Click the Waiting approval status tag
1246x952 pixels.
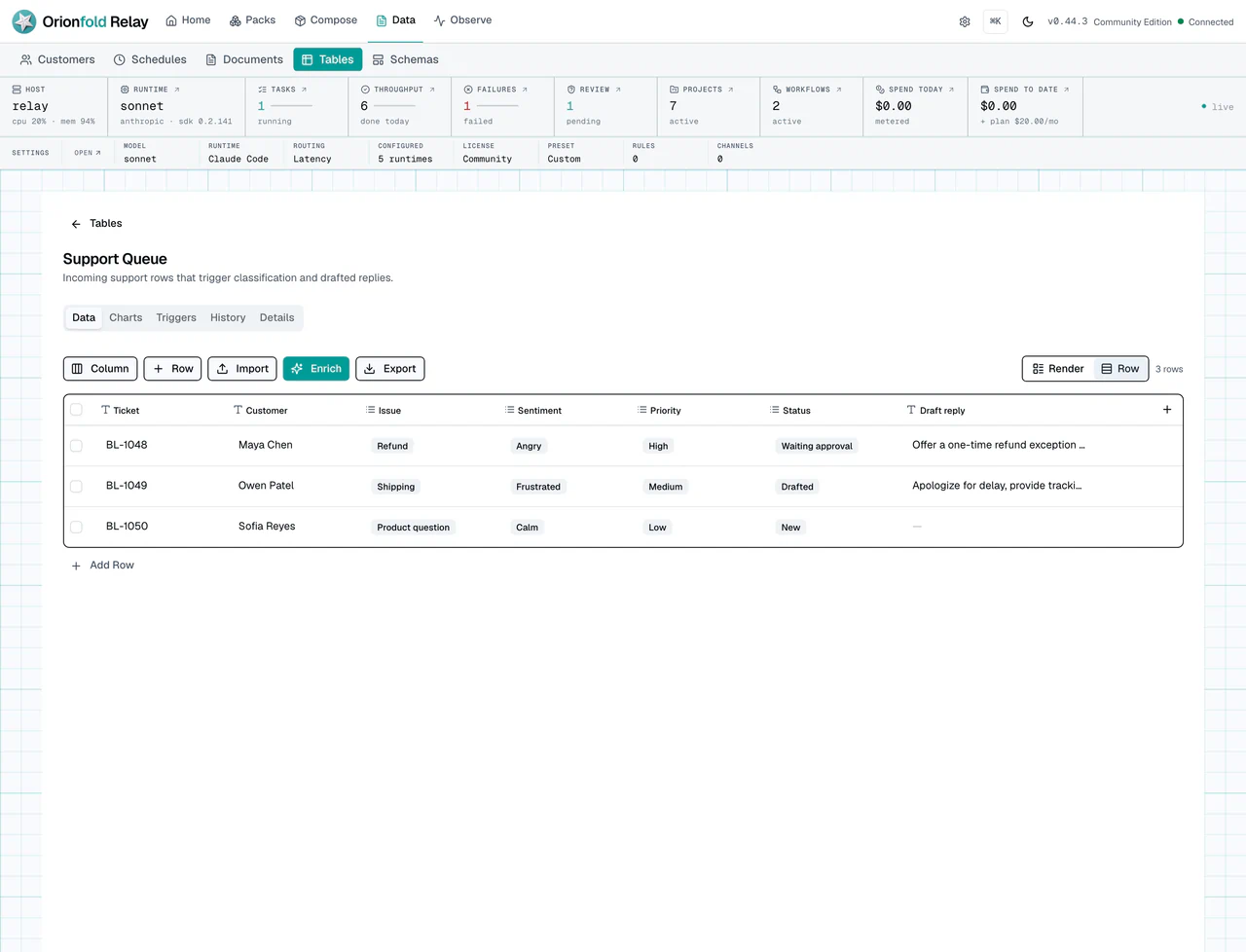click(x=817, y=446)
